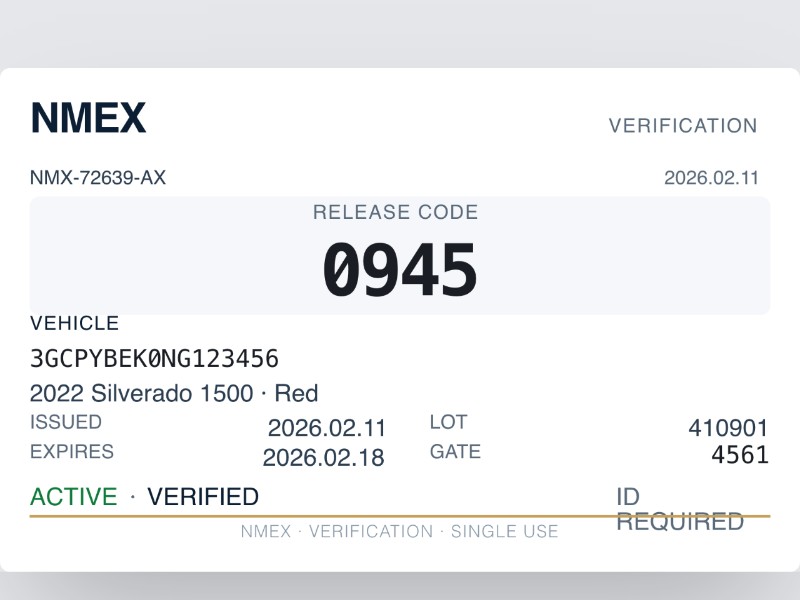This screenshot has width=800, height=600.
Task: Click the EXPIRES field label
Action: coord(72,451)
